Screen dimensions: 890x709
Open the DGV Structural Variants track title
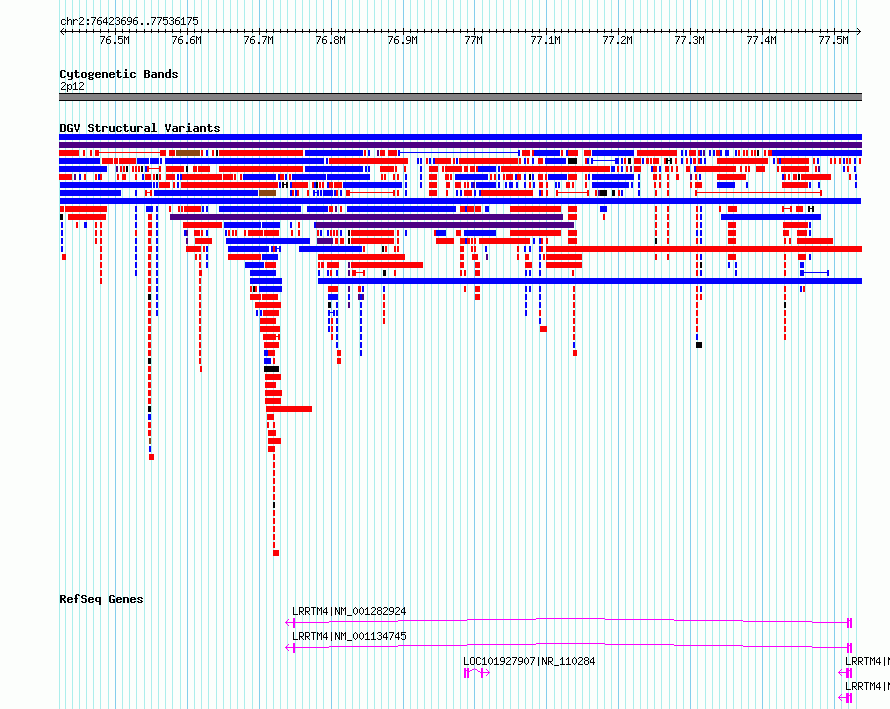click(140, 128)
